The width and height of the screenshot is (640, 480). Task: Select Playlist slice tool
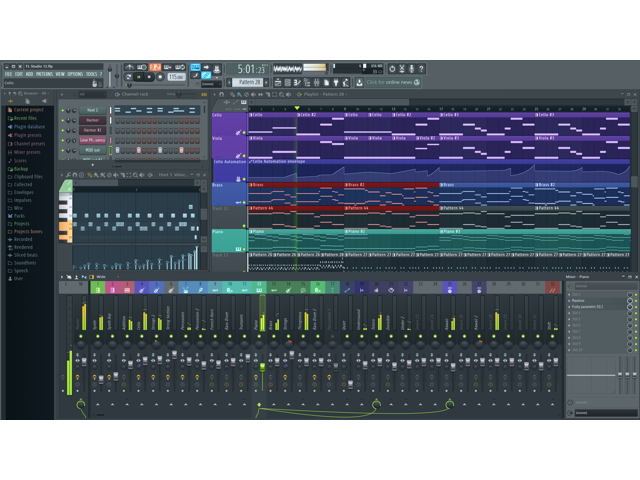point(267,94)
